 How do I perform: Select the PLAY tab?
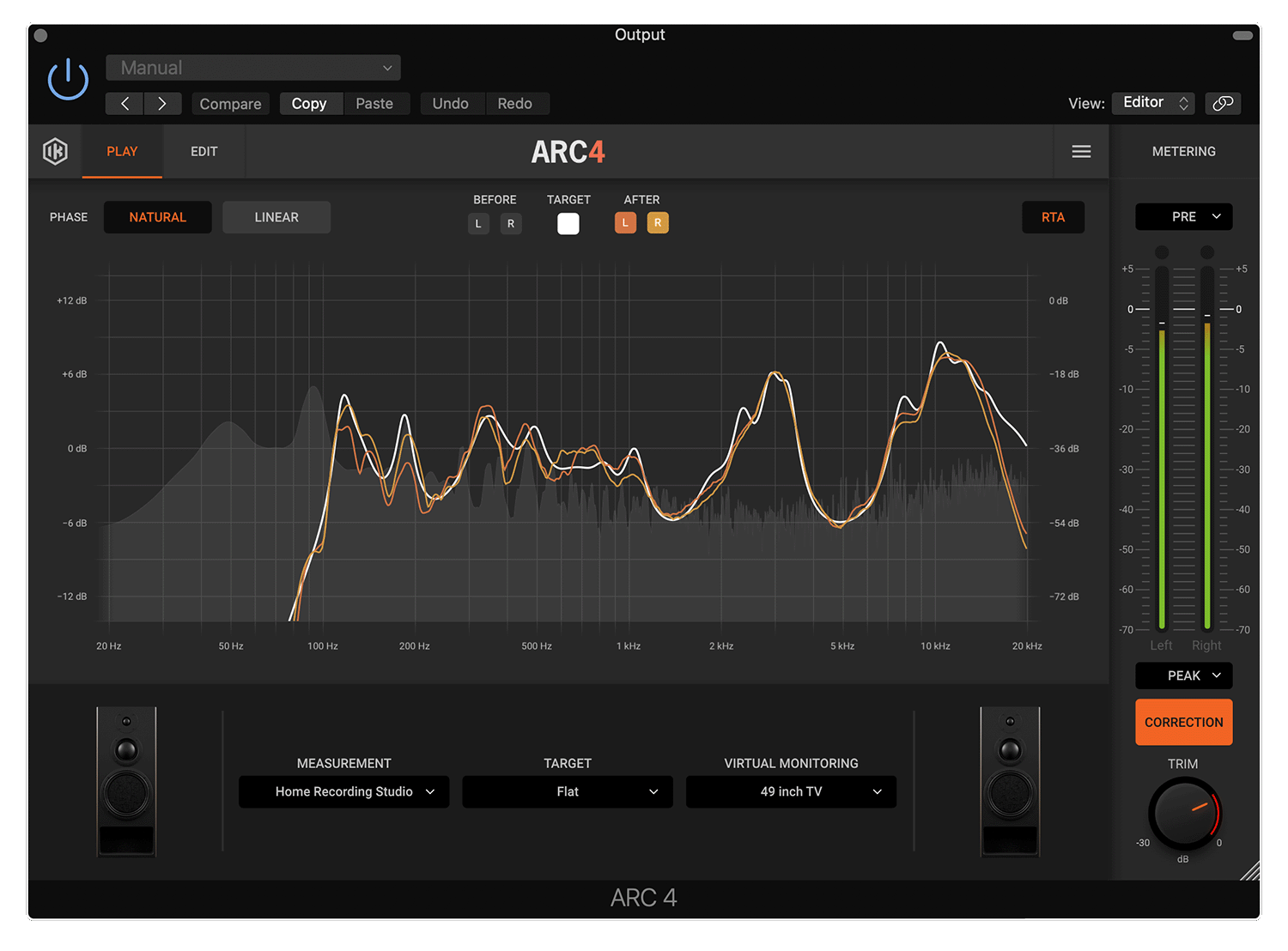tap(122, 151)
